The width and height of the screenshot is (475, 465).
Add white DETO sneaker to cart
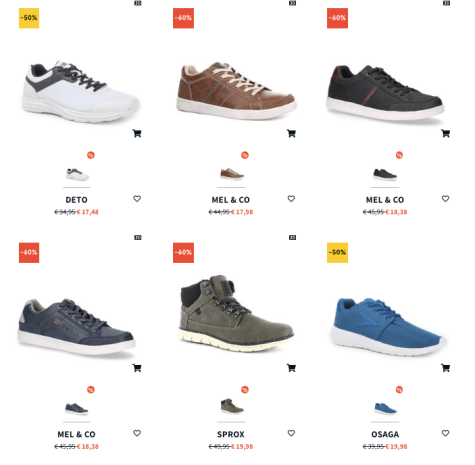[x=137, y=133]
